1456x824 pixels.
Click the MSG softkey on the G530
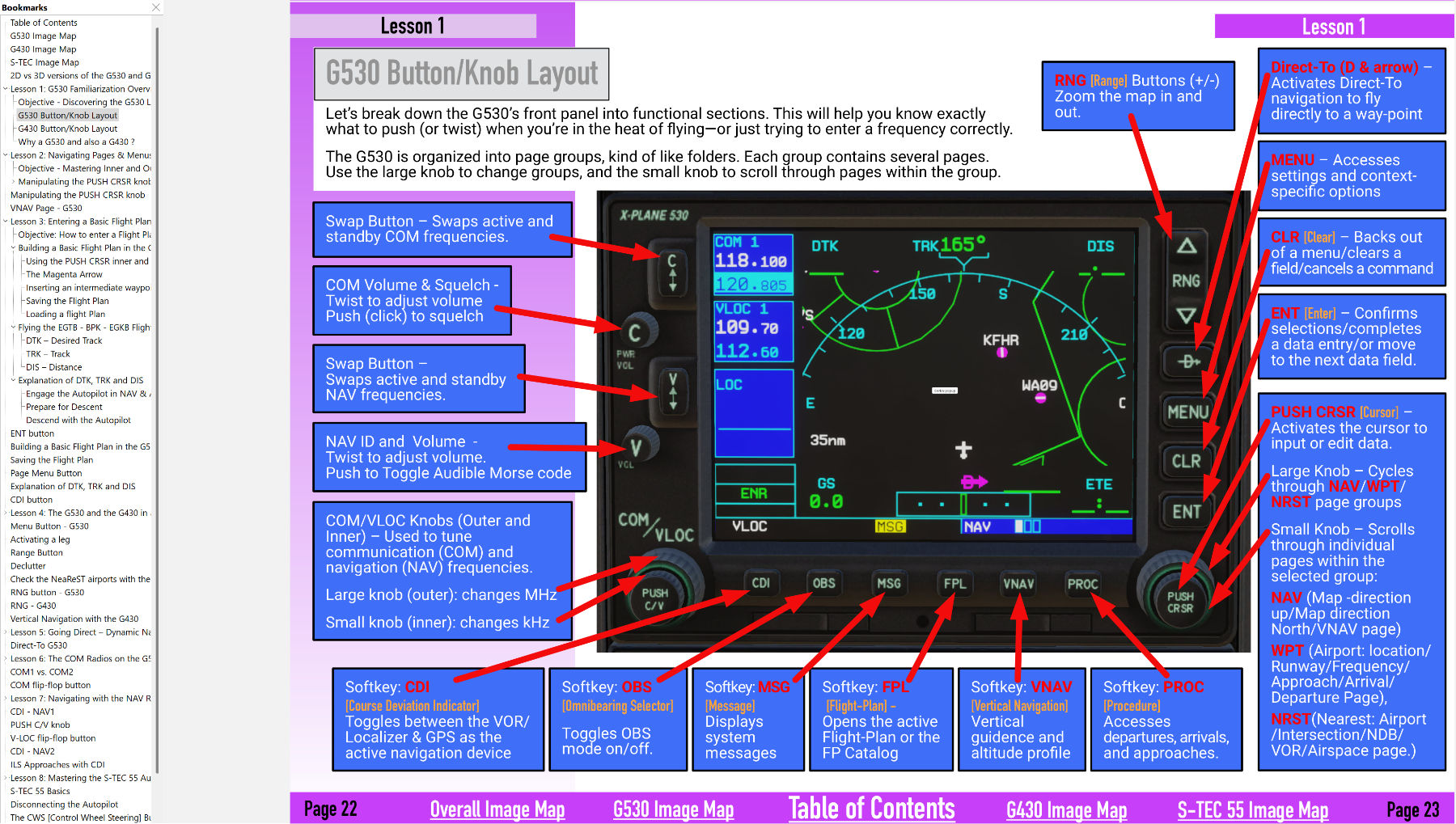click(x=888, y=583)
